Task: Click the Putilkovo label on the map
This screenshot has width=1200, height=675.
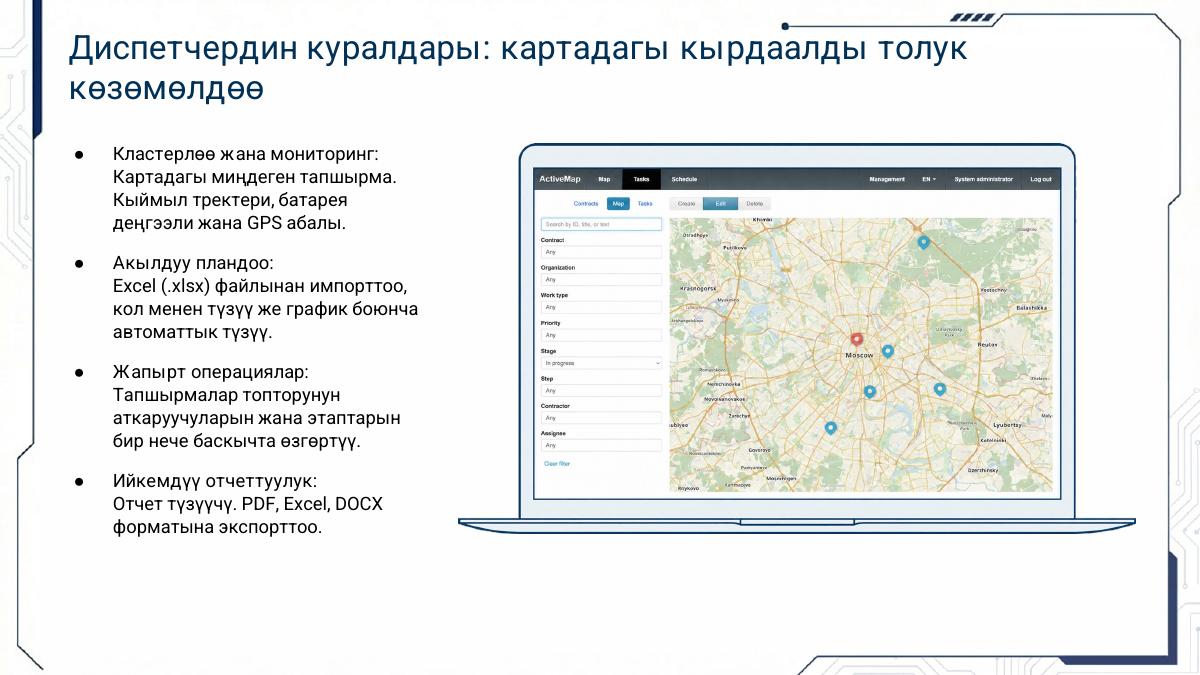Action: click(735, 246)
